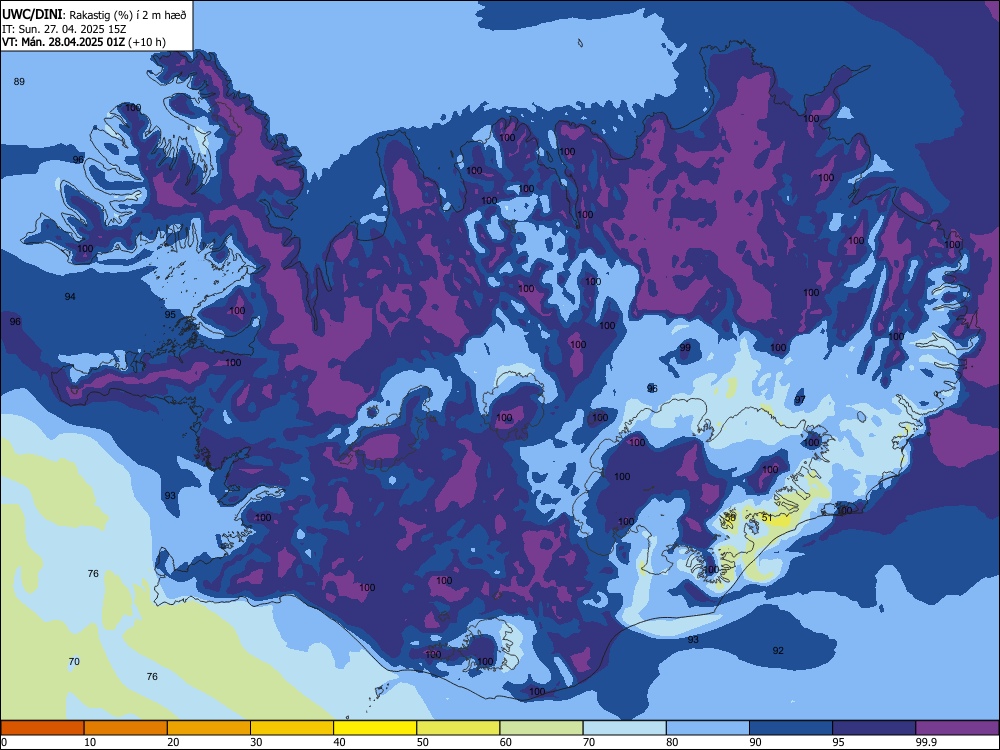Screen dimensions: 1000x750
Task: Click the orange 10–20 legend swatch
Action: click(126, 728)
